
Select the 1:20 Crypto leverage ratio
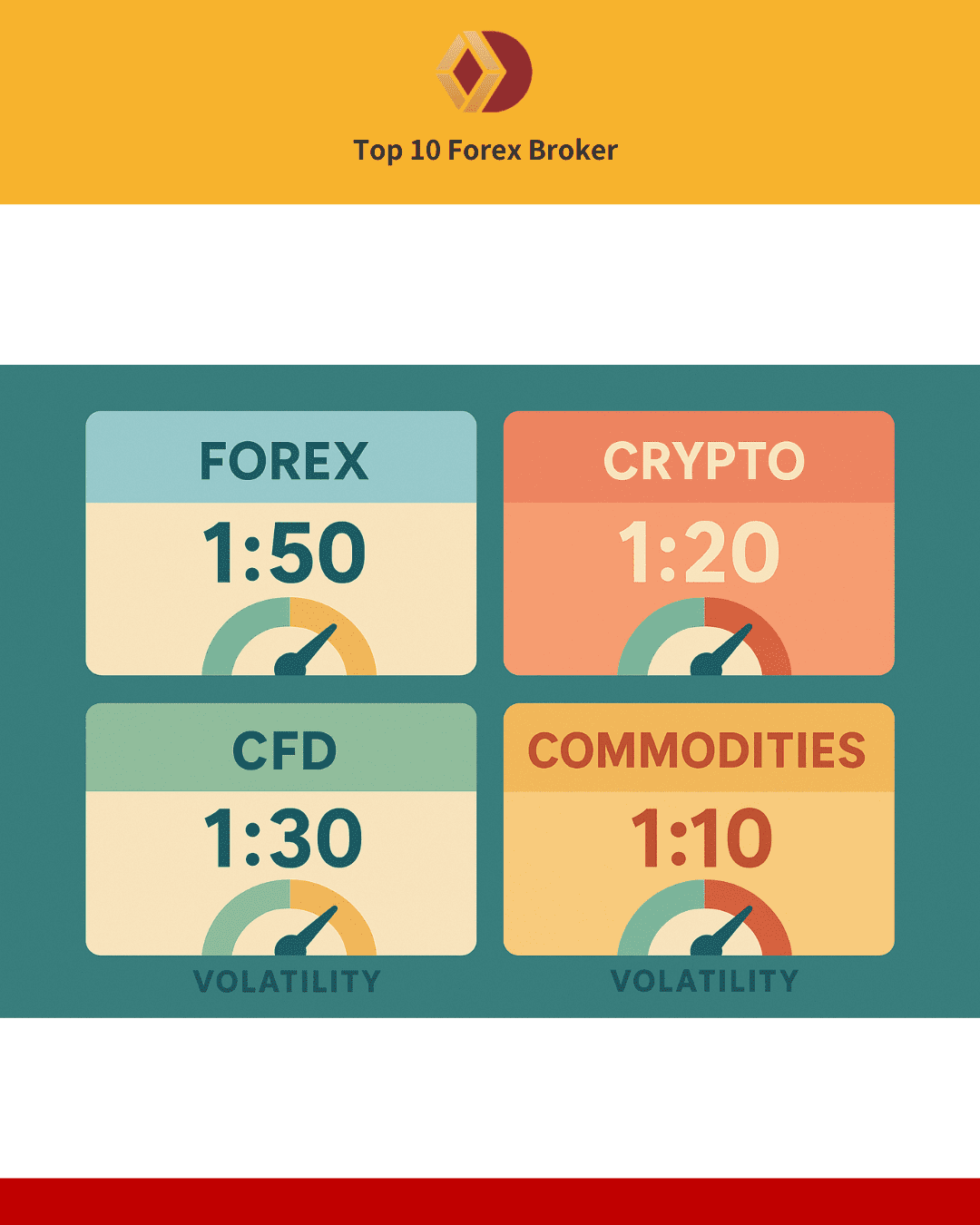click(x=699, y=553)
